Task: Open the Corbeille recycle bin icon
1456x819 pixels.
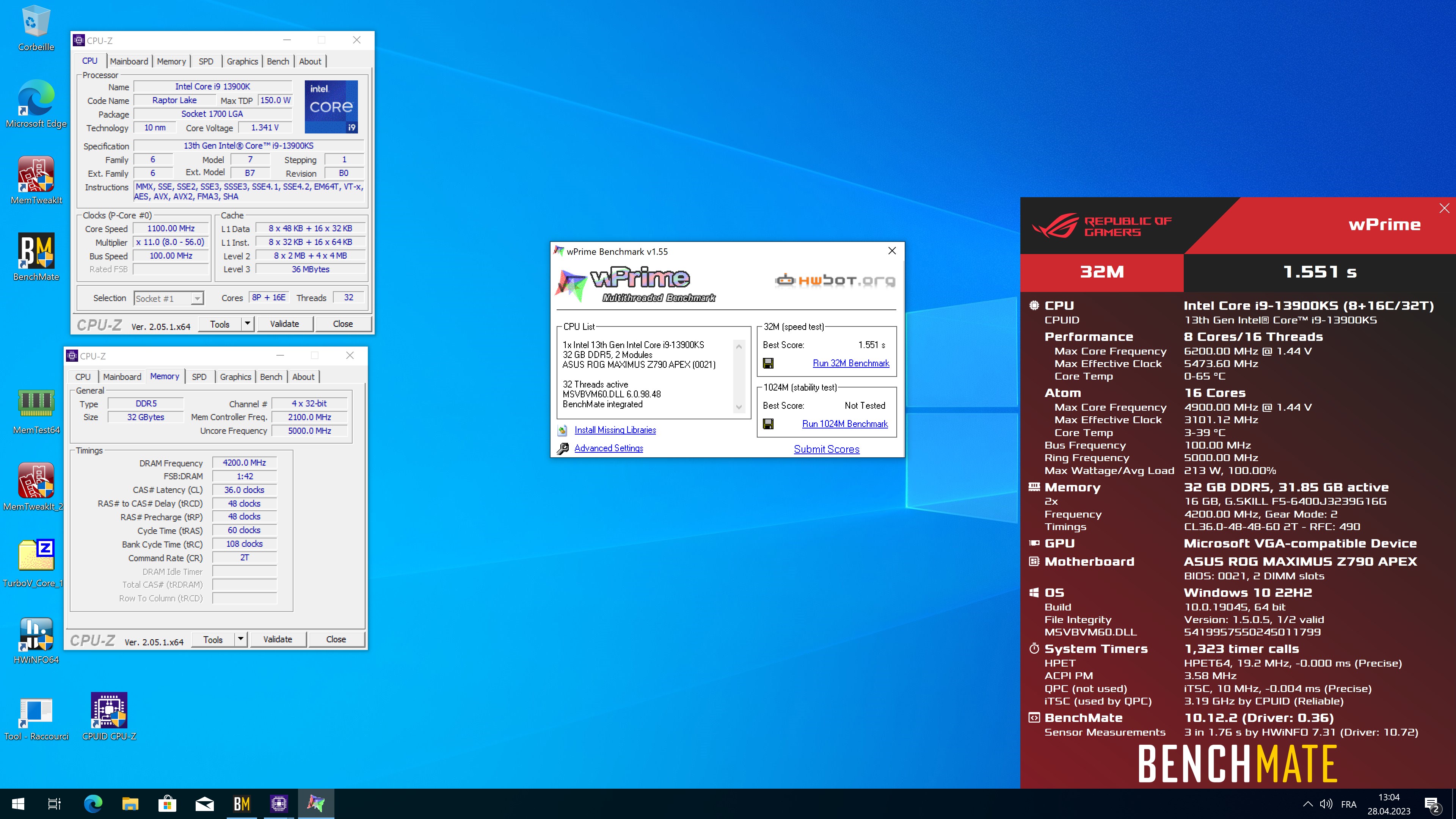Action: click(x=36, y=28)
